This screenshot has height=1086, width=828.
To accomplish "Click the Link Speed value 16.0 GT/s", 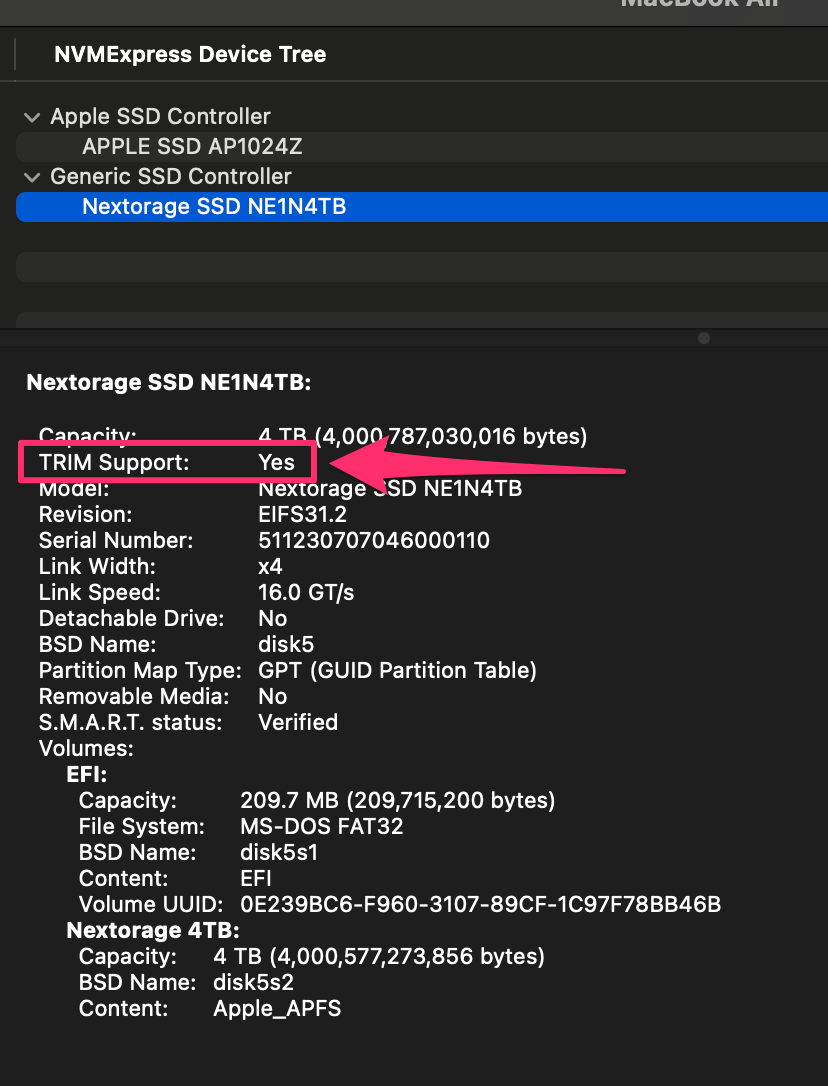I will click(x=306, y=592).
